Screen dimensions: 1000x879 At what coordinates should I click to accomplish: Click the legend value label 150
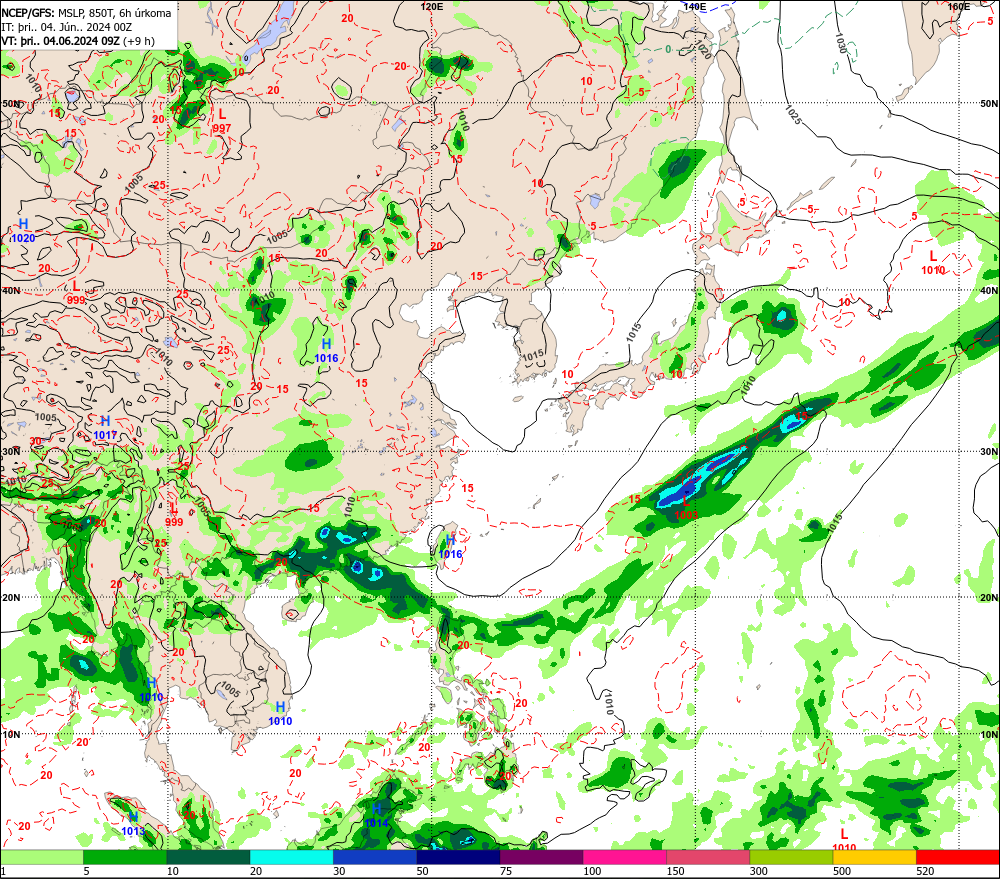coord(676,871)
